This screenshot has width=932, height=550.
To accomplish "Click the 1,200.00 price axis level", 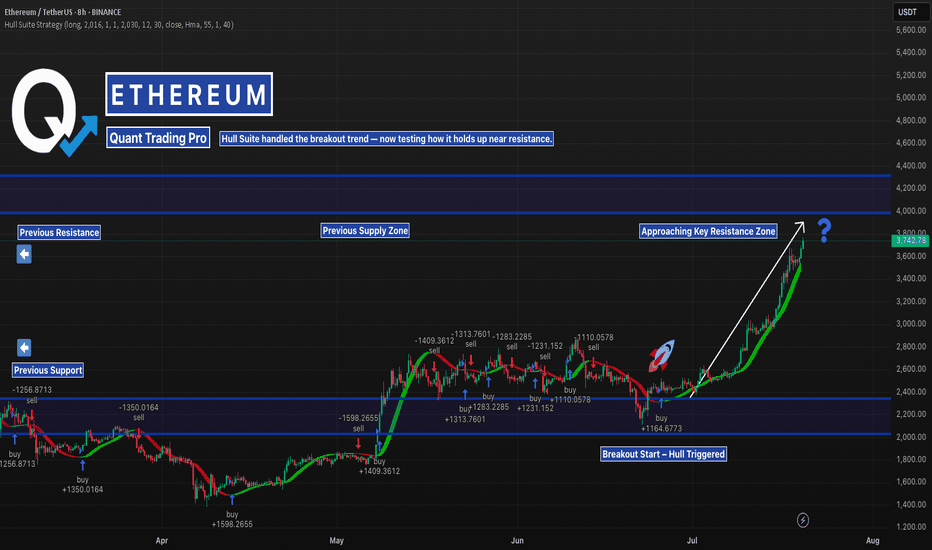I will [911, 527].
